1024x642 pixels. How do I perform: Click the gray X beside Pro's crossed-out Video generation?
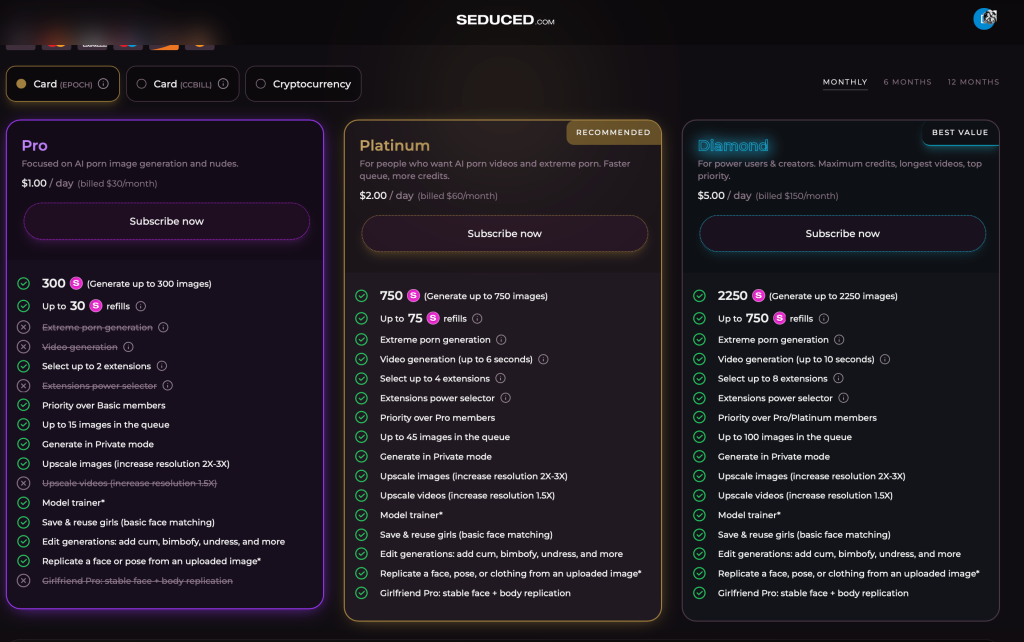pyautogui.click(x=23, y=347)
